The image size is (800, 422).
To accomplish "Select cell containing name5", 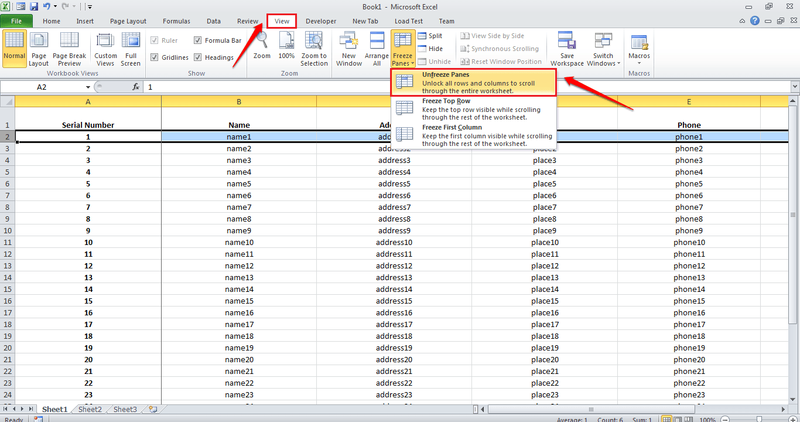I will [x=239, y=184].
